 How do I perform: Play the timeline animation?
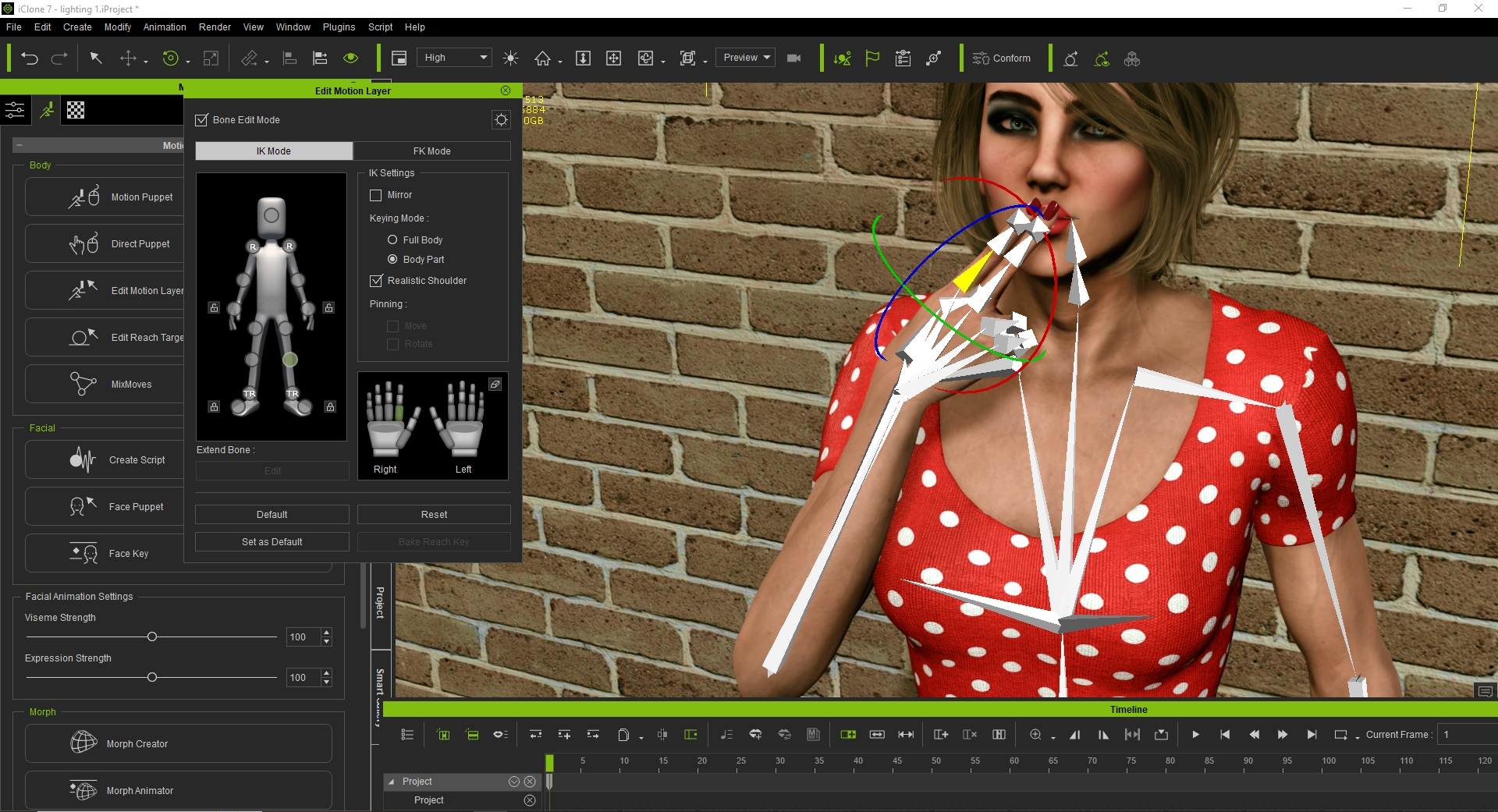coord(1195,735)
